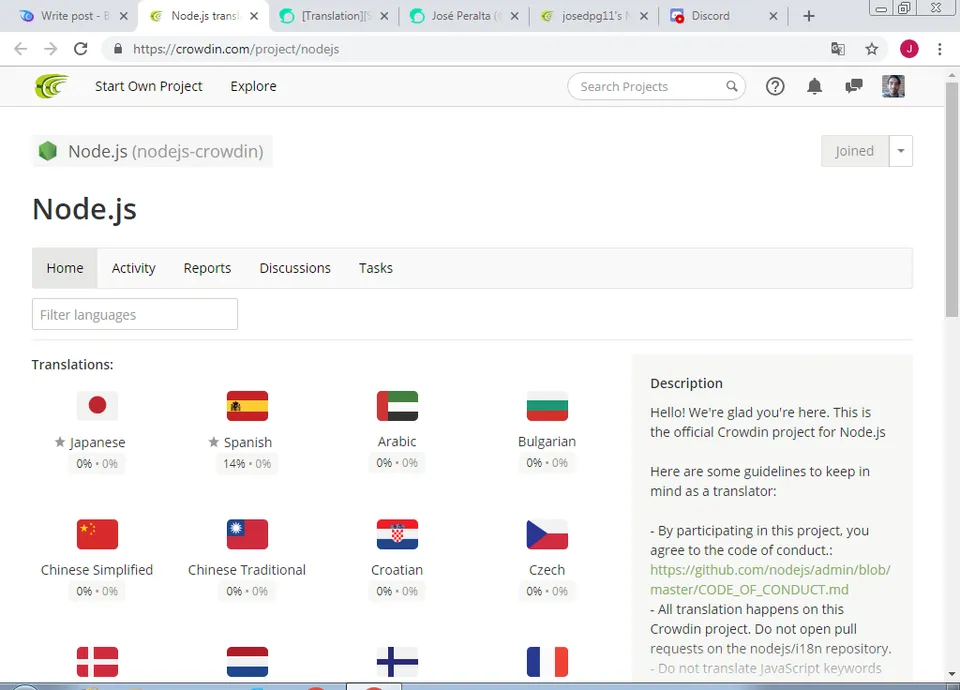Open the Japanese language link
This screenshot has width=960, height=690.
pyautogui.click(x=97, y=442)
